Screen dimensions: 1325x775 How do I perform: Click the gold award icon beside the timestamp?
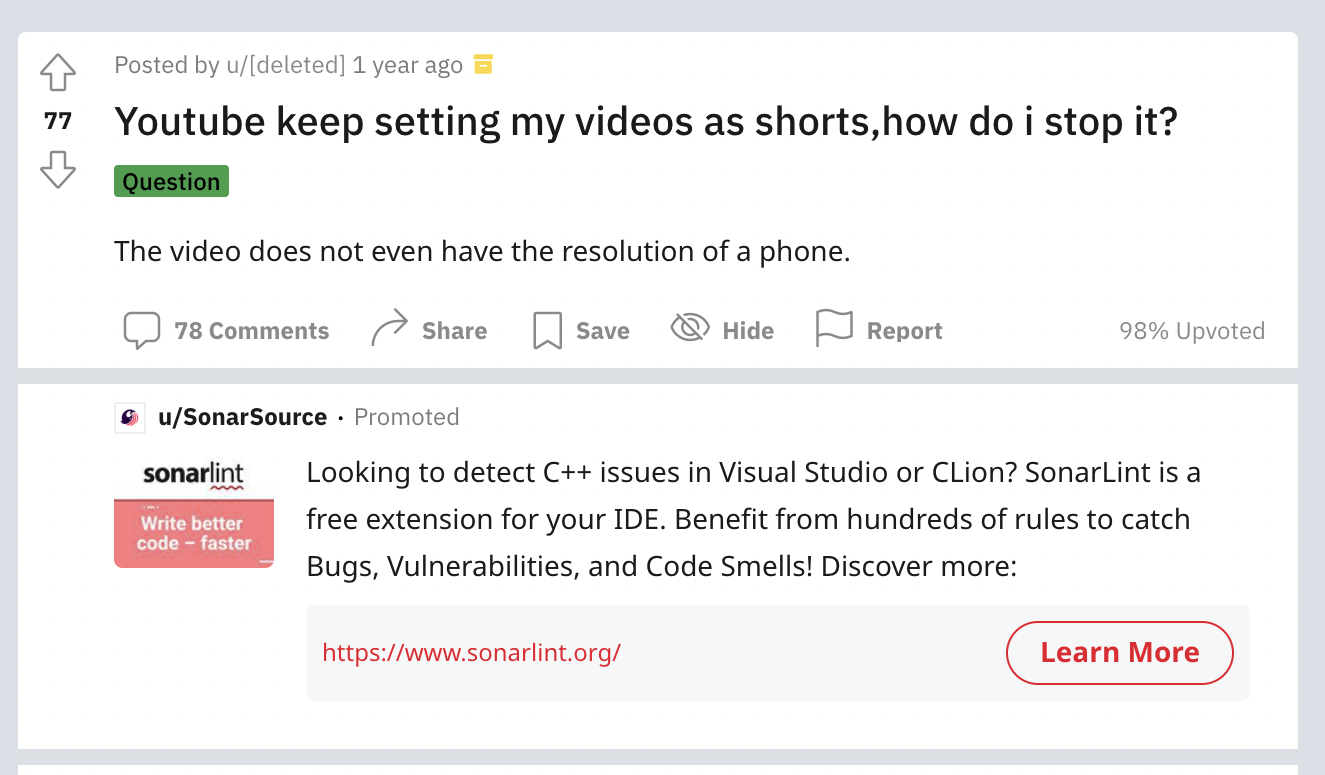483,64
